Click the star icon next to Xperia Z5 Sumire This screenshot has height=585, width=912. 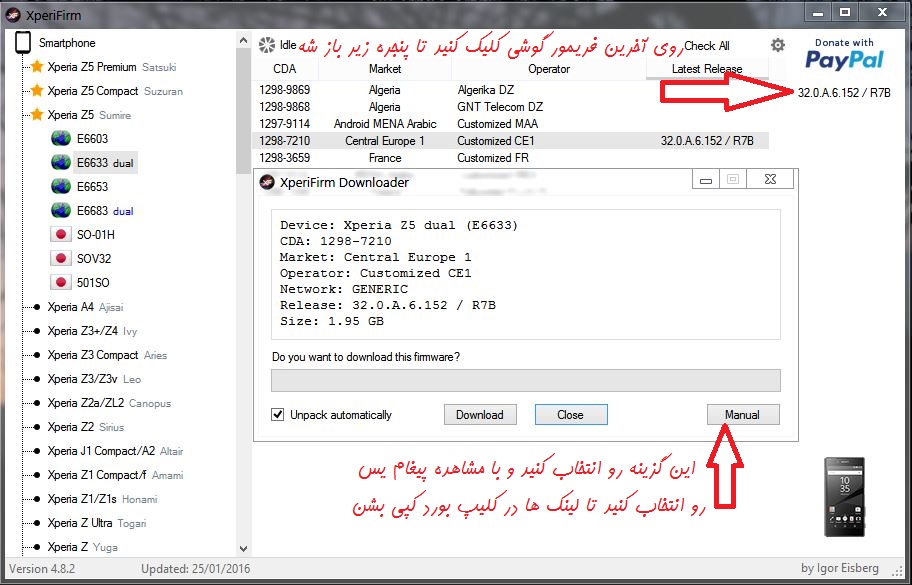pyautogui.click(x=37, y=115)
